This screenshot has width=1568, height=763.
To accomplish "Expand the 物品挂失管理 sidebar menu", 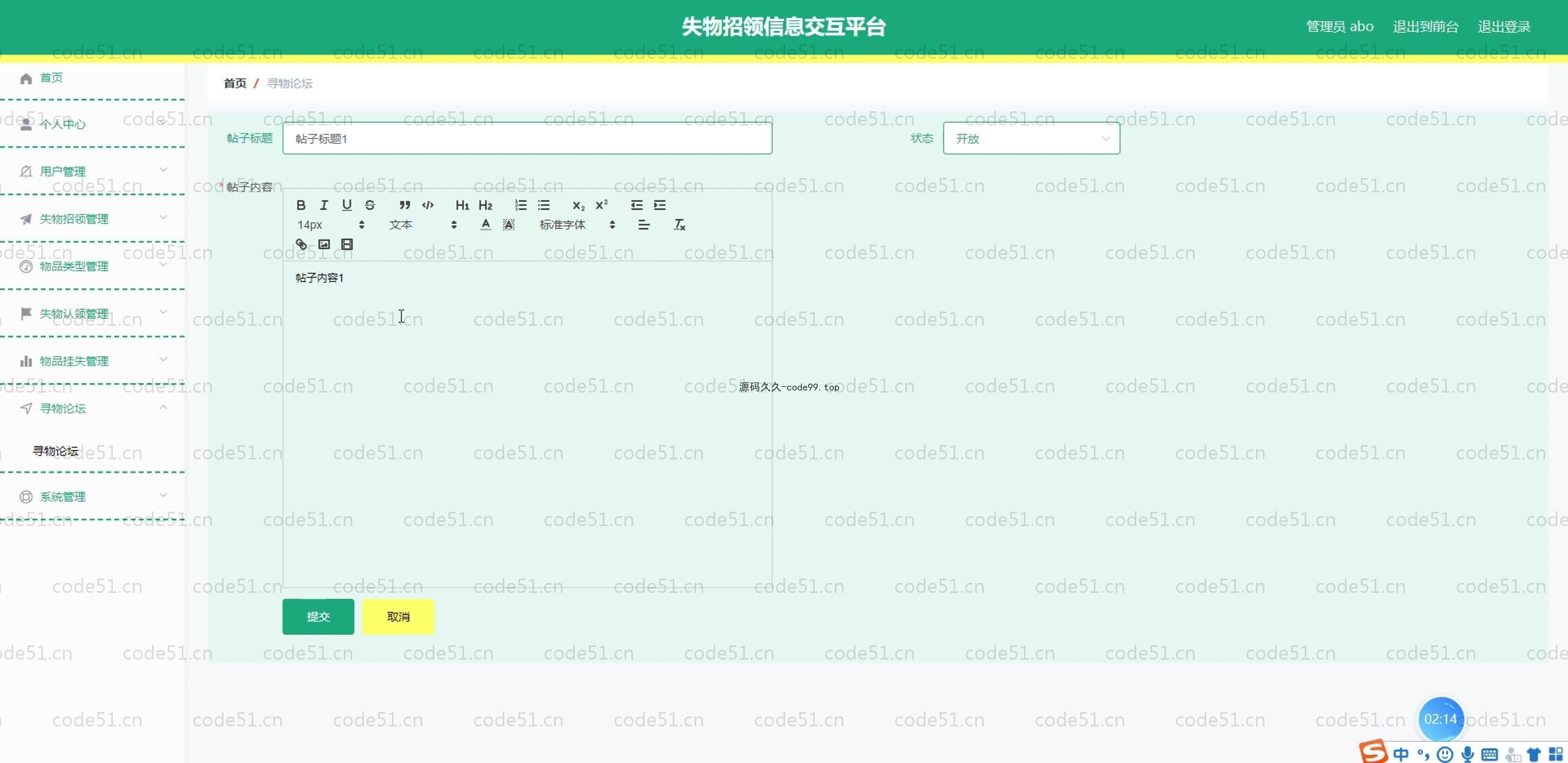I will click(92, 361).
